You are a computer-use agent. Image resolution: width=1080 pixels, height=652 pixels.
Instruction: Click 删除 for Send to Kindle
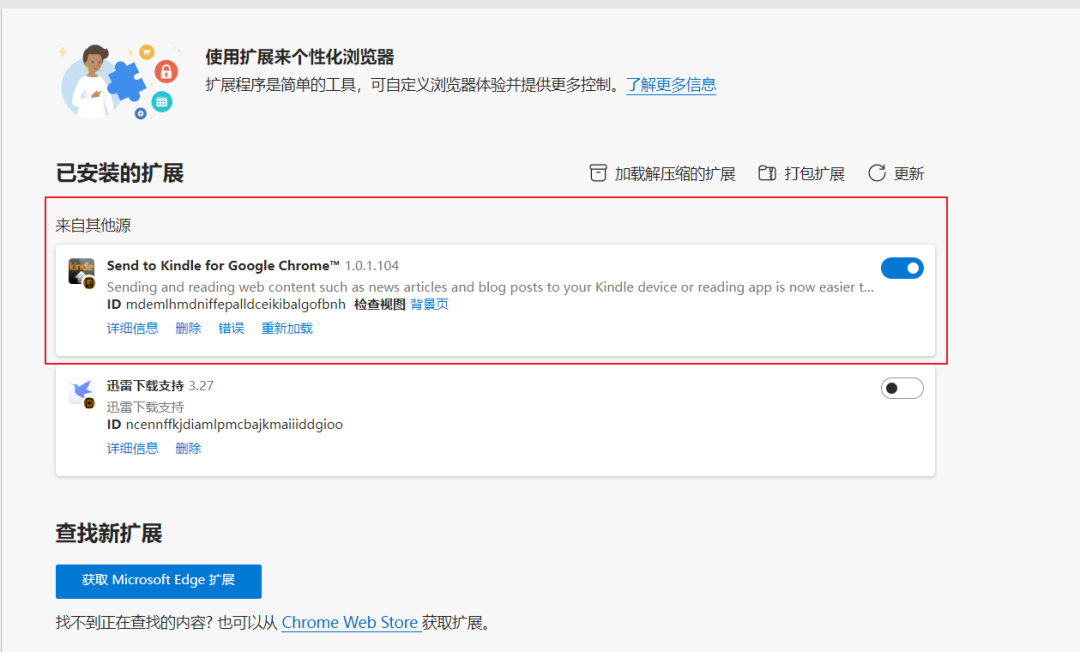click(x=188, y=328)
